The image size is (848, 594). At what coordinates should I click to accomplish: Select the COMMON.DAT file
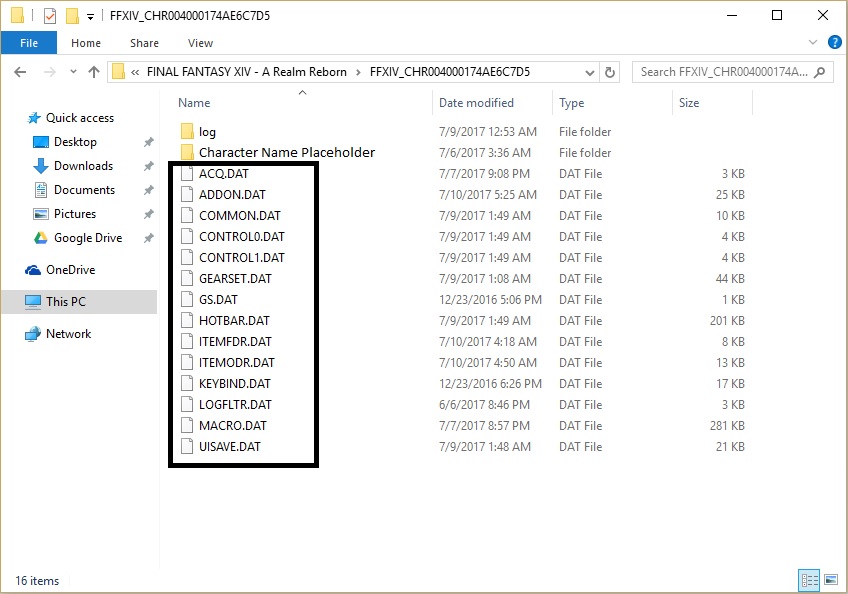(240, 216)
